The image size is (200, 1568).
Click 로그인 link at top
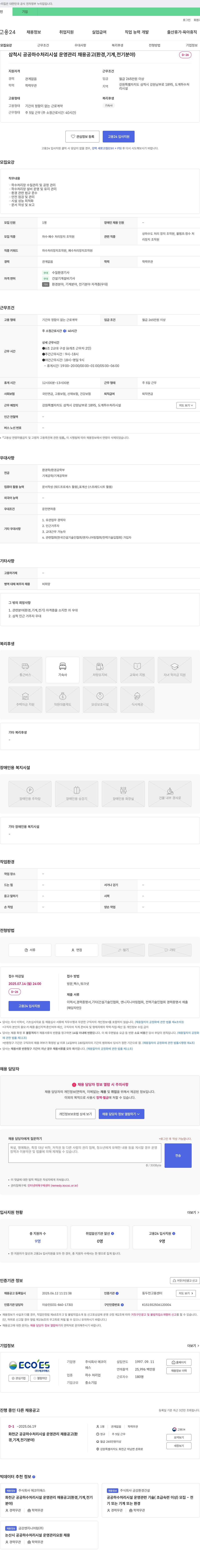(x=187, y=20)
